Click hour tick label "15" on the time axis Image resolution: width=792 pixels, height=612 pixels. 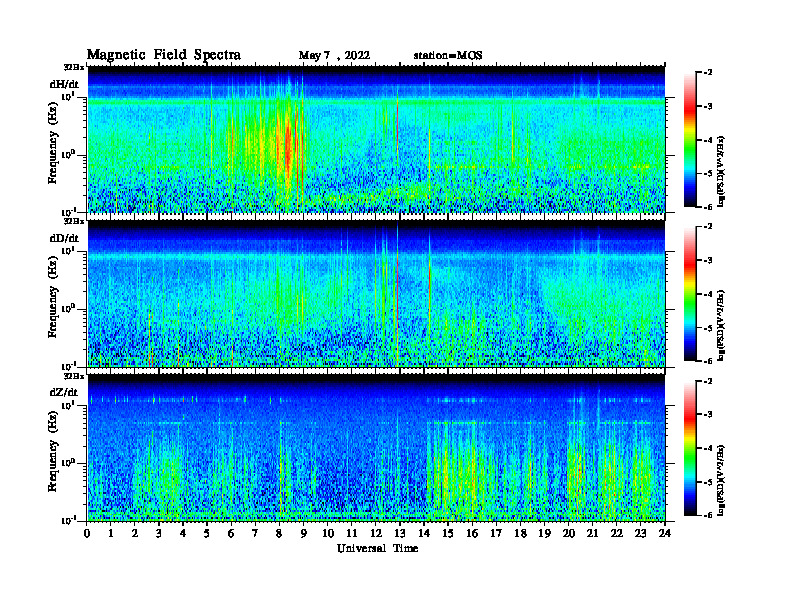[x=448, y=534]
